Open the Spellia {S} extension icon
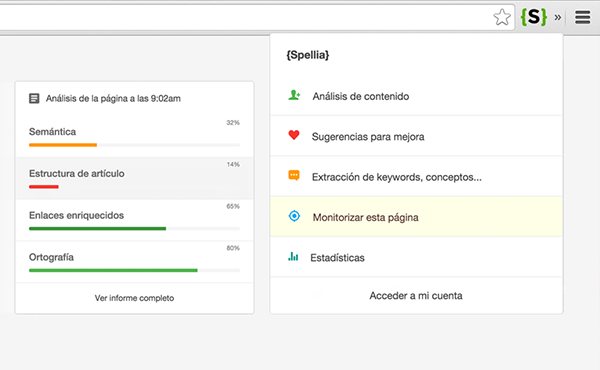The height and width of the screenshot is (370, 600). 534,17
